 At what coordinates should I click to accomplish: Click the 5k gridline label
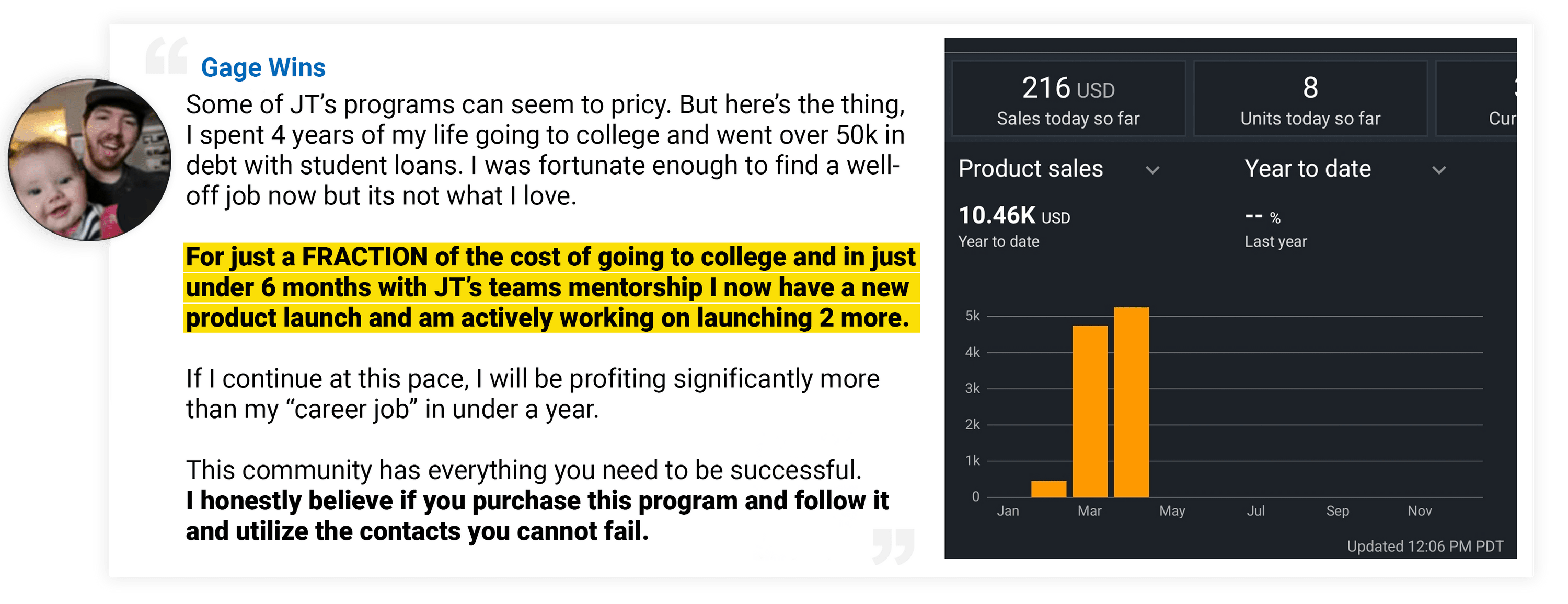[972, 316]
